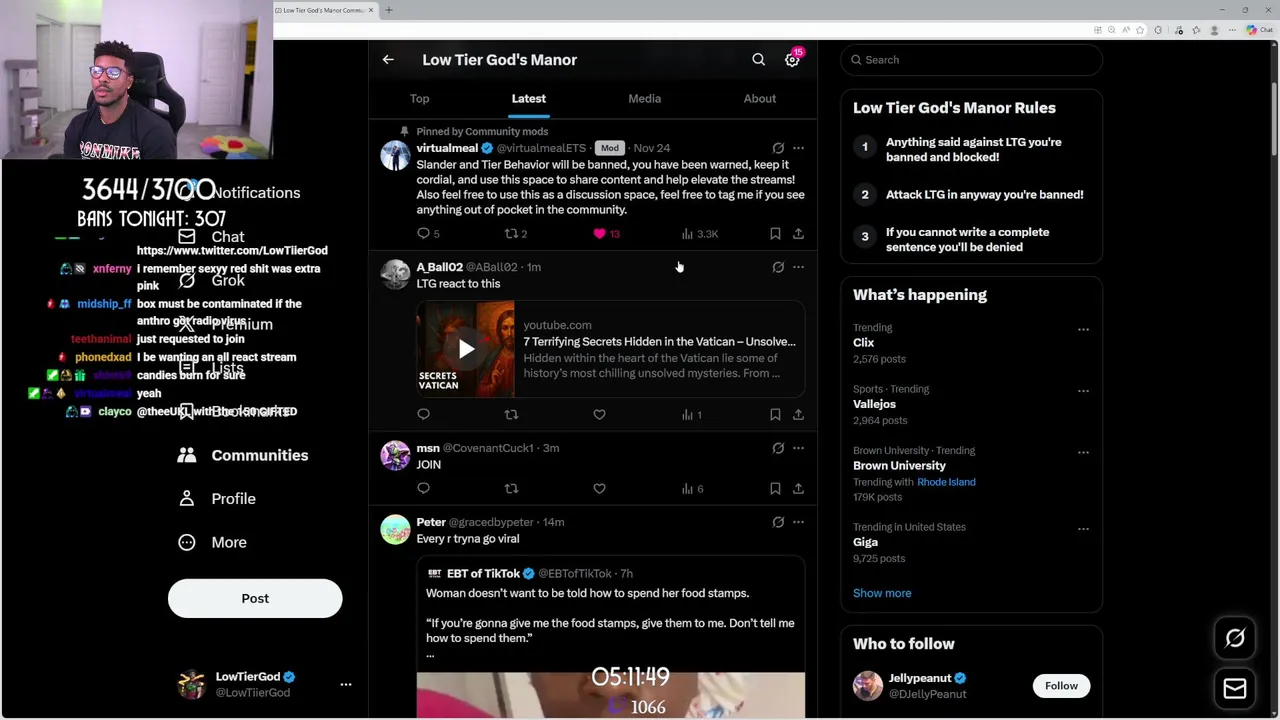Like msn's JOIN post
The height and width of the screenshot is (720, 1280).
coord(599,489)
